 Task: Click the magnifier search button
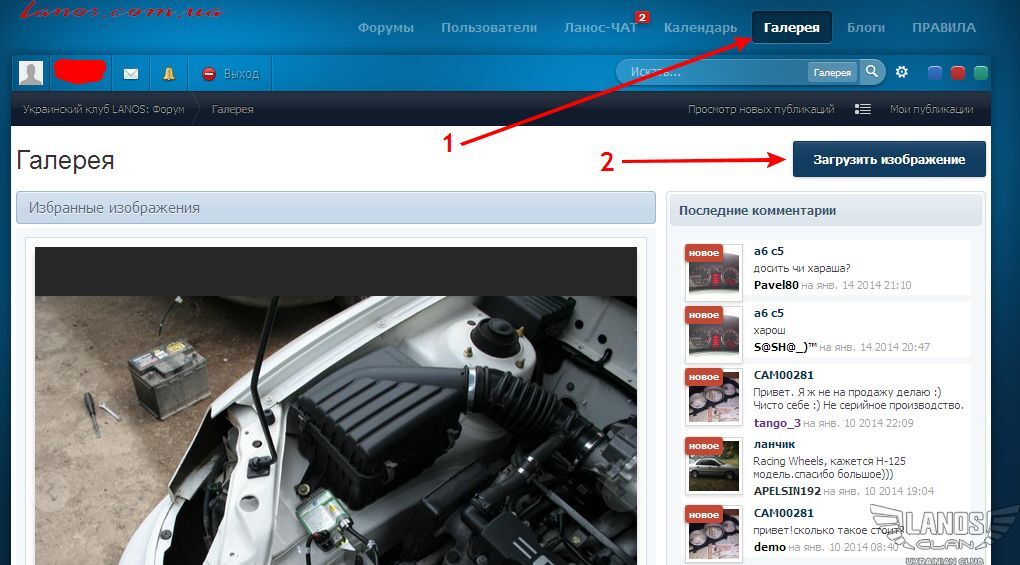[x=872, y=72]
